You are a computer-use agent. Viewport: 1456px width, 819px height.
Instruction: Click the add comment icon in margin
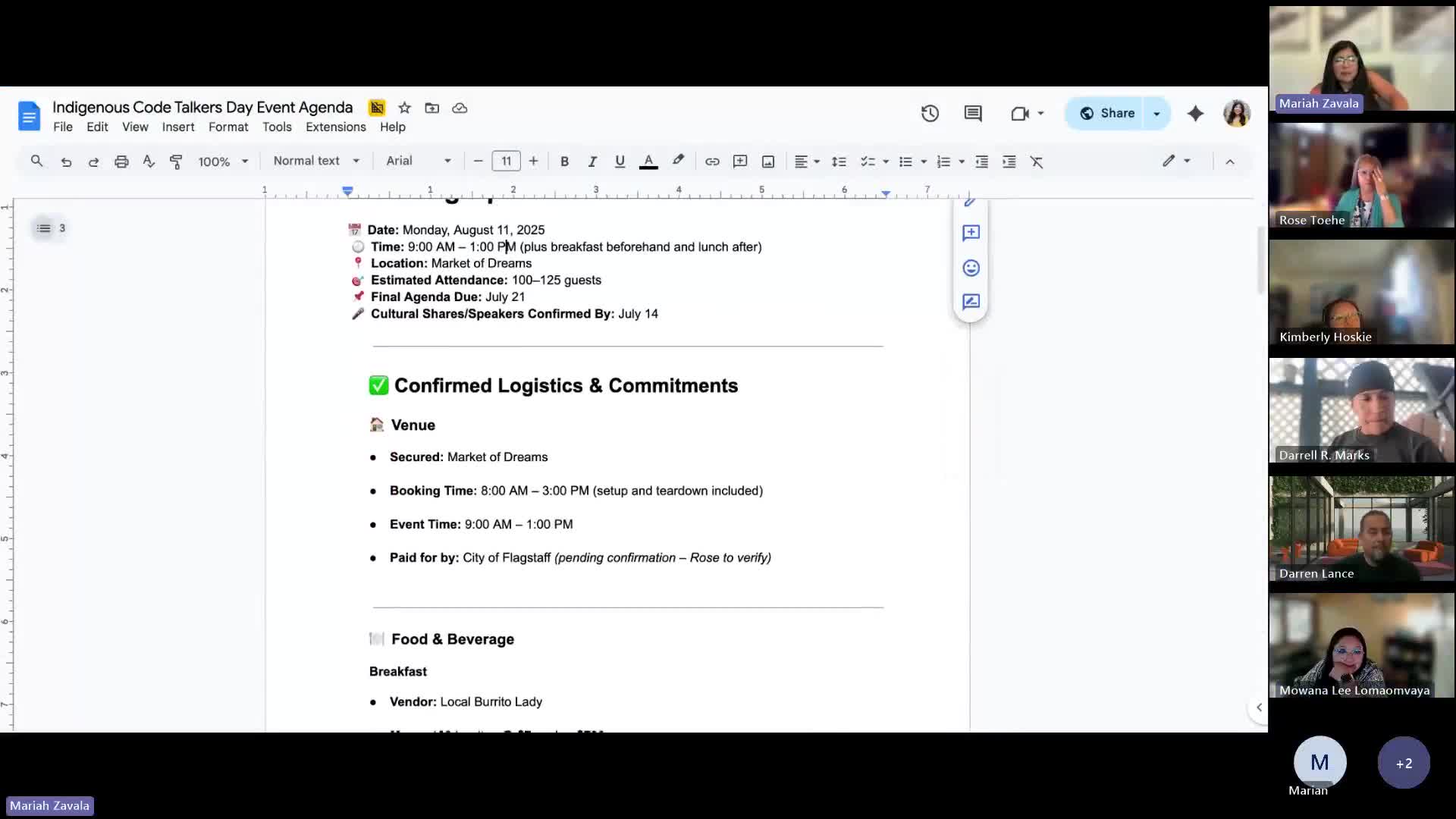click(x=971, y=233)
